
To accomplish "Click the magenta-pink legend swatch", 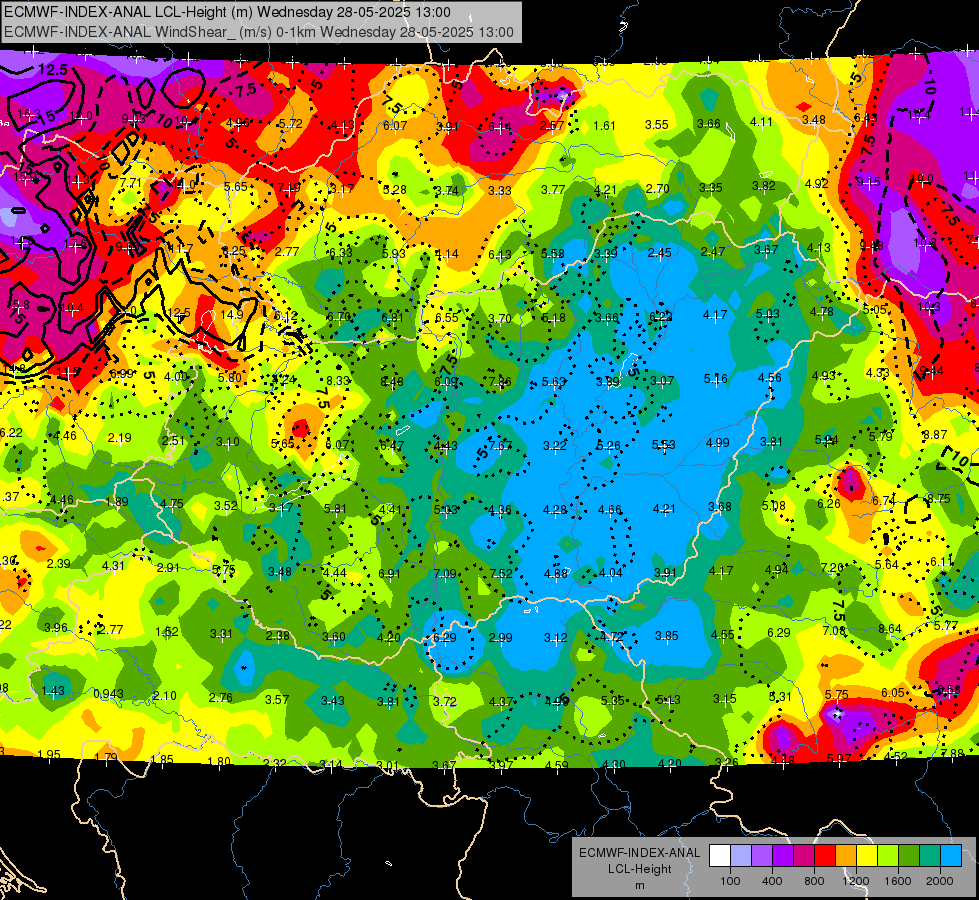I will click(804, 856).
